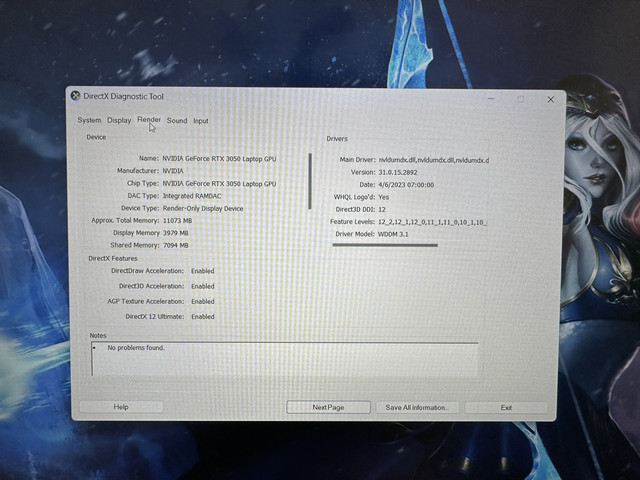Click the disabled maximize window button
Viewport: 640px width, 480px height.
coord(520,99)
